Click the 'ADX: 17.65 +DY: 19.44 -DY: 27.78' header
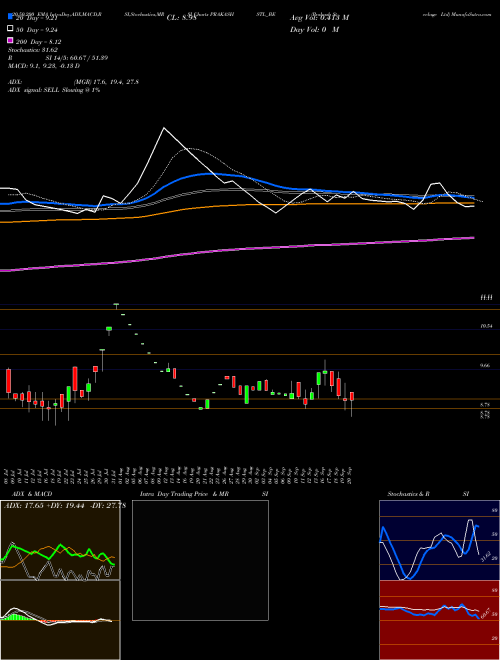This screenshot has width=500, height=660. coord(65,506)
